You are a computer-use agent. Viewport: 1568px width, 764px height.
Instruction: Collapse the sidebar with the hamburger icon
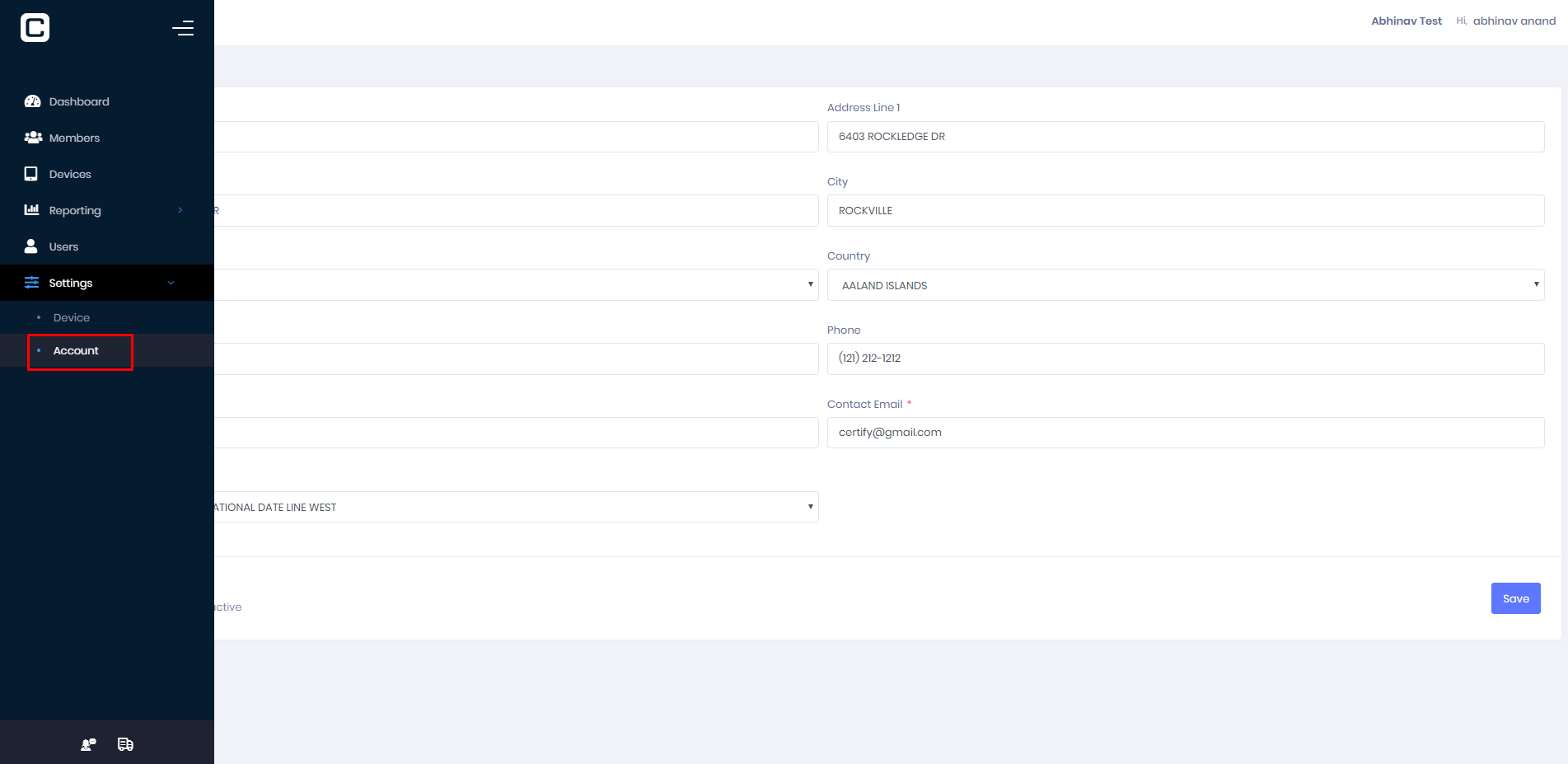click(x=183, y=28)
